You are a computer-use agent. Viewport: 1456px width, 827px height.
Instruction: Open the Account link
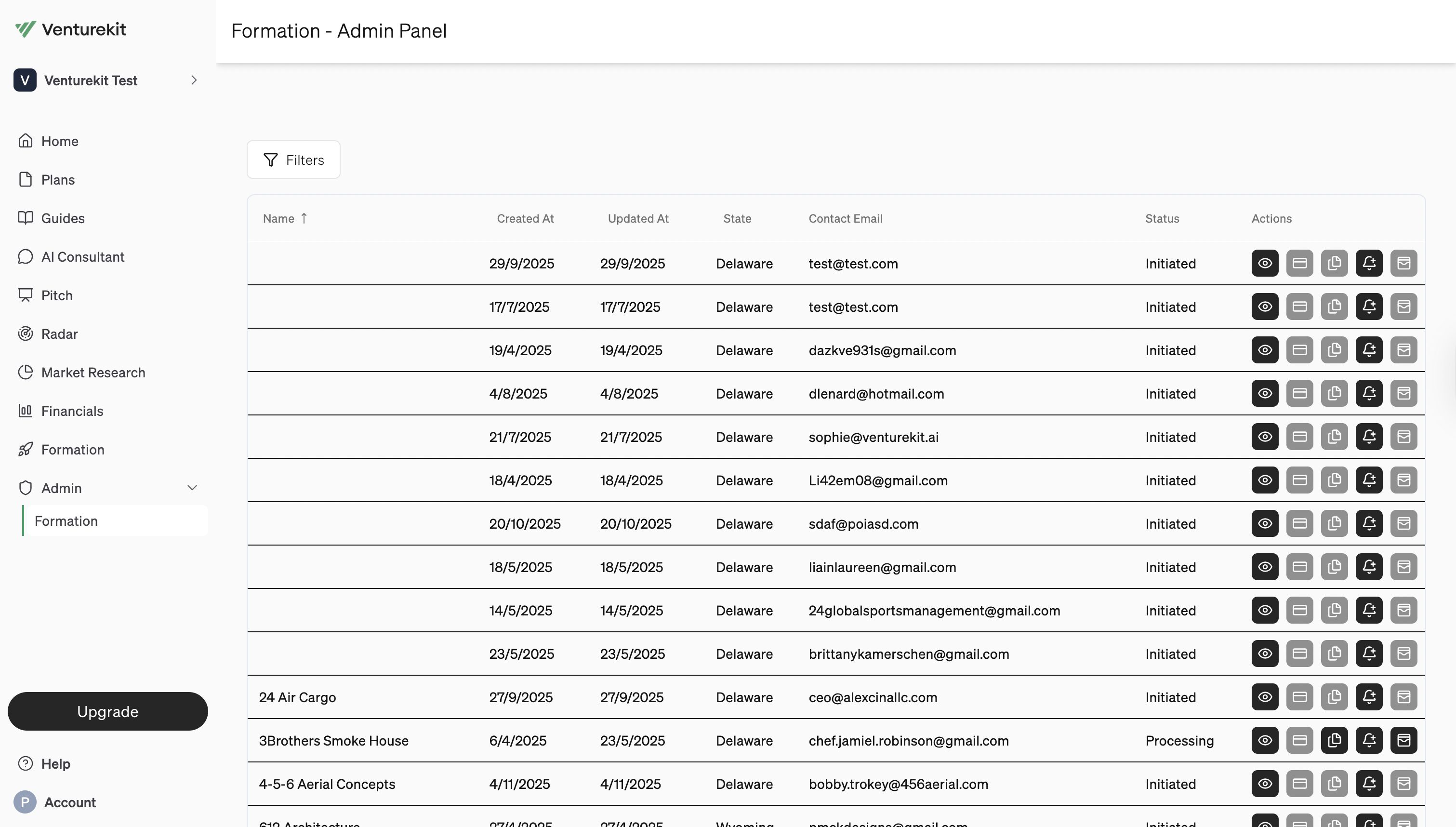point(70,802)
